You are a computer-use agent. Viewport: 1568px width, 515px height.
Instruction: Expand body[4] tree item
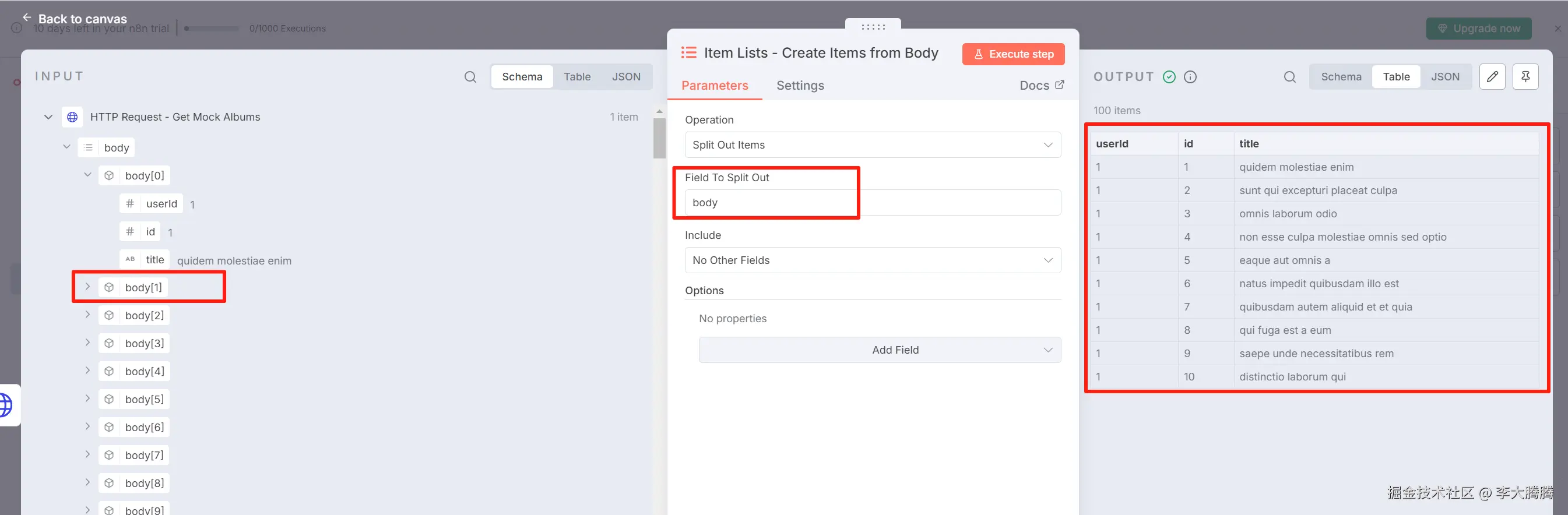pyautogui.click(x=87, y=371)
